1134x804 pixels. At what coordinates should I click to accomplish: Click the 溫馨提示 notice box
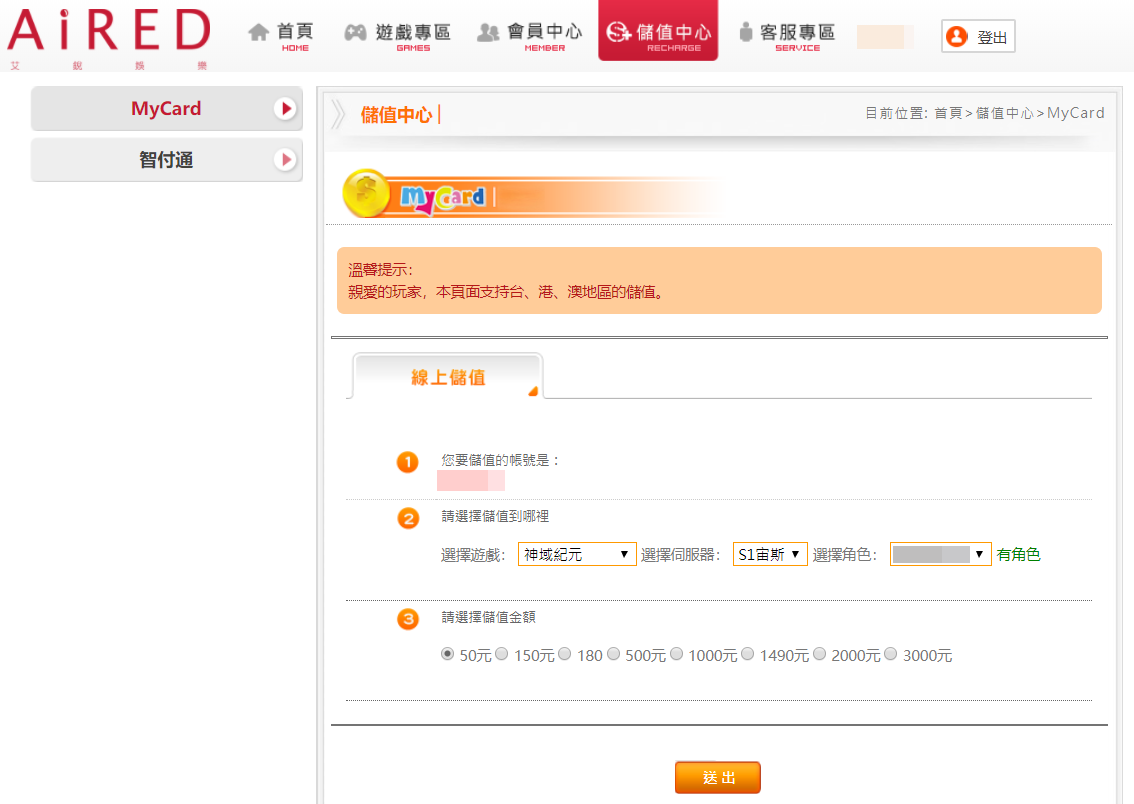(719, 281)
